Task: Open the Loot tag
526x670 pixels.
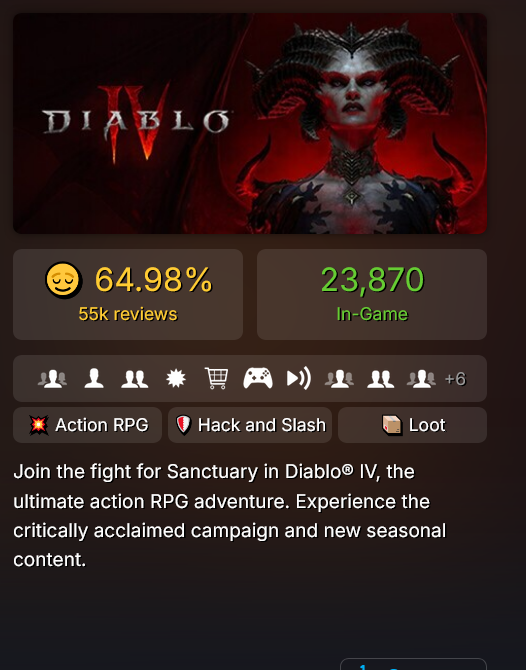Action: (412, 425)
